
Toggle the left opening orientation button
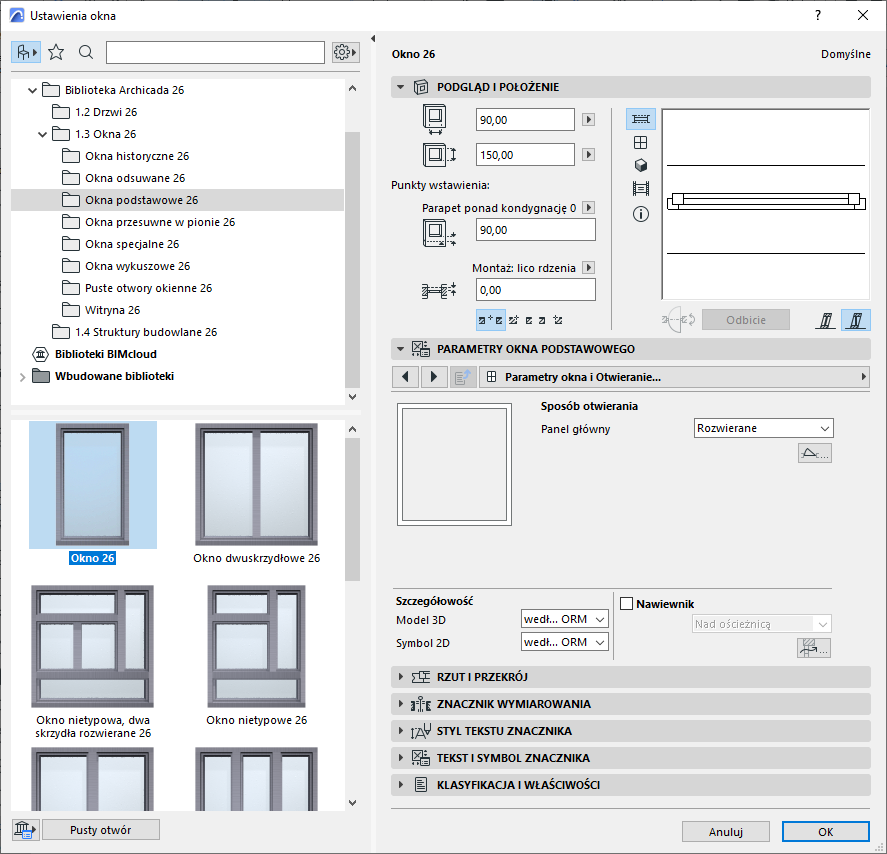pos(826,320)
